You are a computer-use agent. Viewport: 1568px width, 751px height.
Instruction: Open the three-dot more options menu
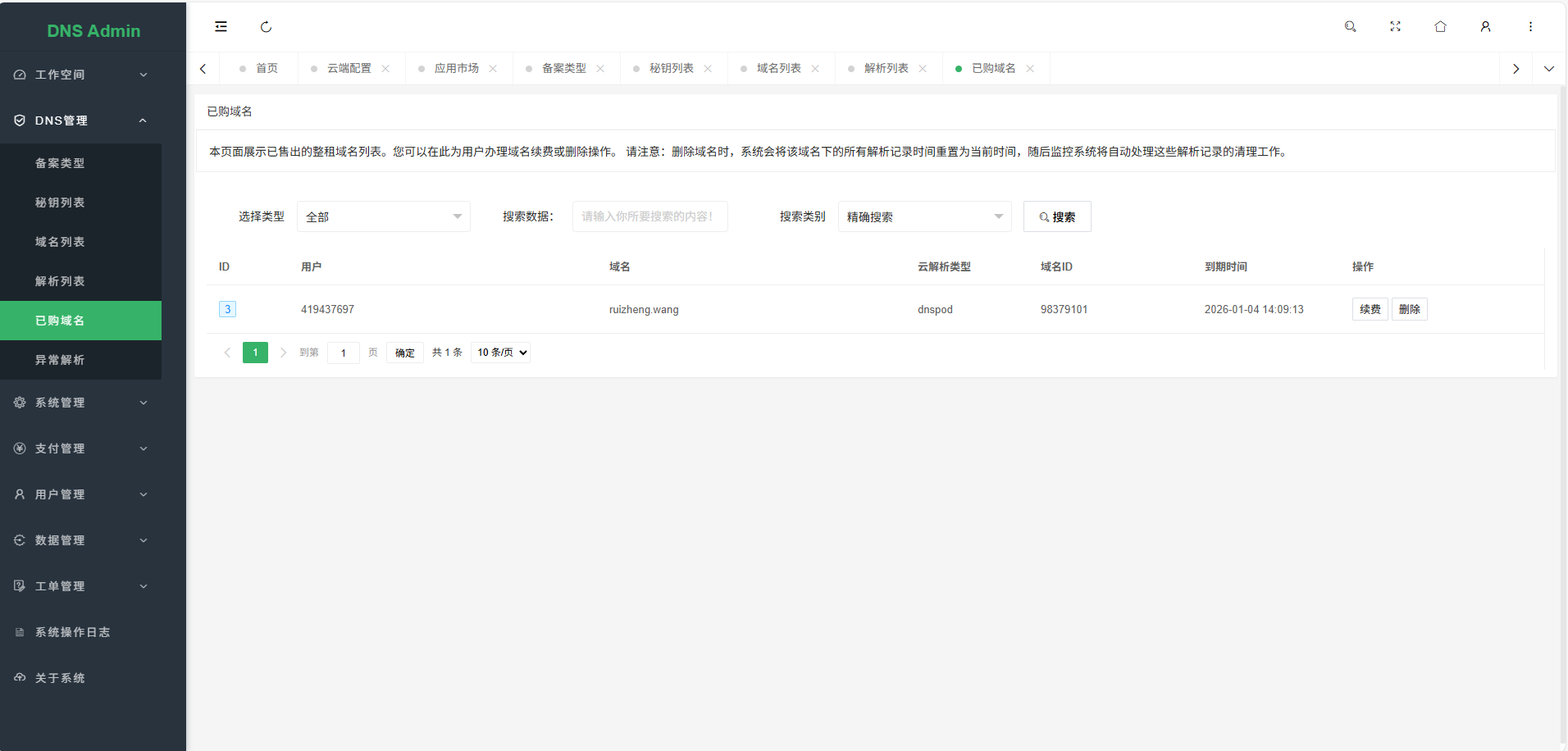[x=1530, y=27]
